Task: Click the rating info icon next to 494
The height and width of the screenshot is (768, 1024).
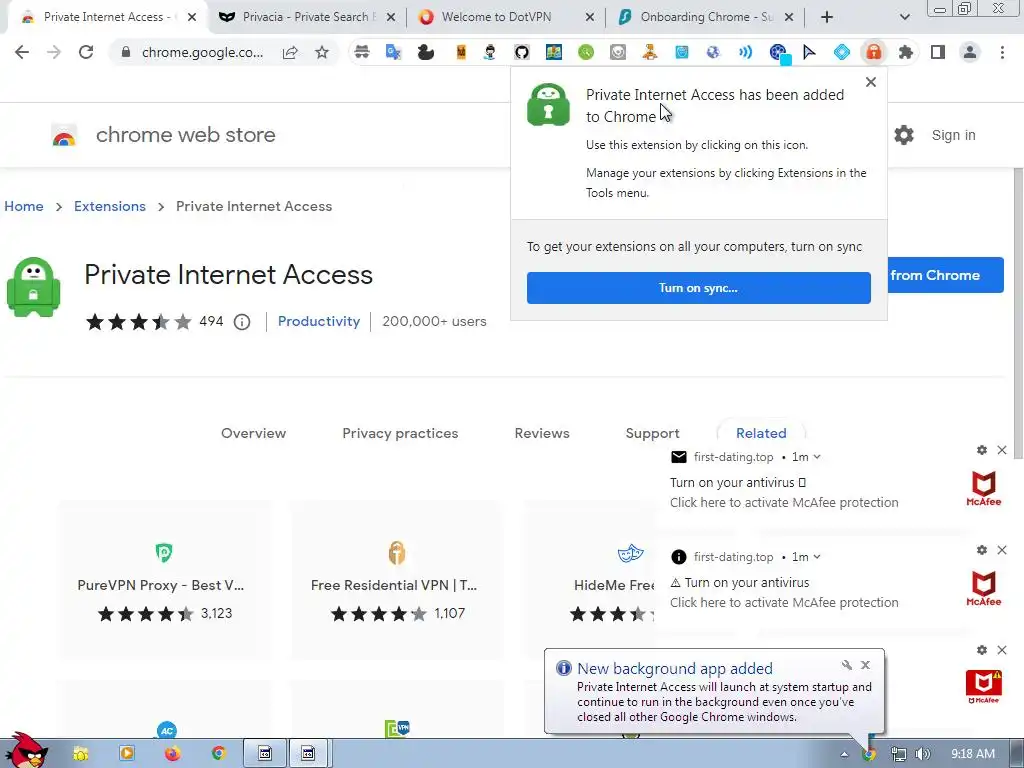Action: pos(242,322)
